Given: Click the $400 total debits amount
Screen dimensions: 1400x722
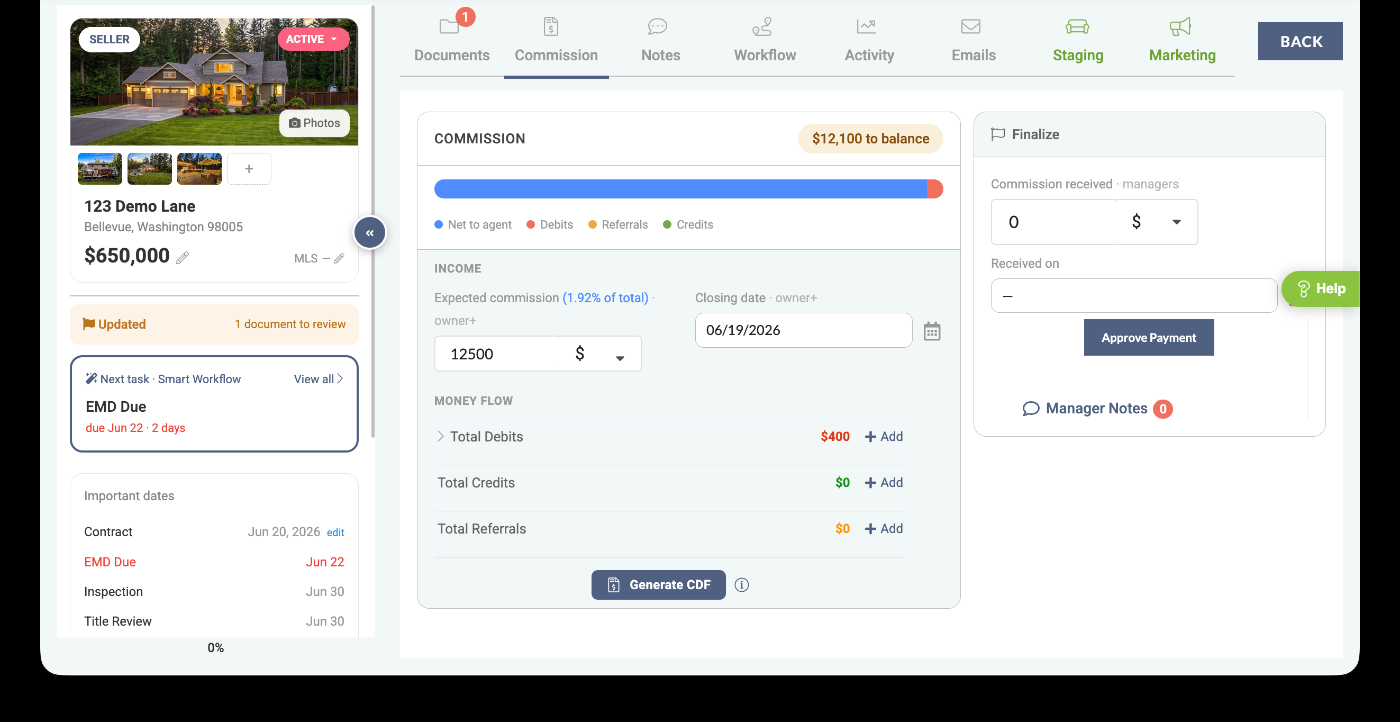Looking at the screenshot, I should click(835, 437).
